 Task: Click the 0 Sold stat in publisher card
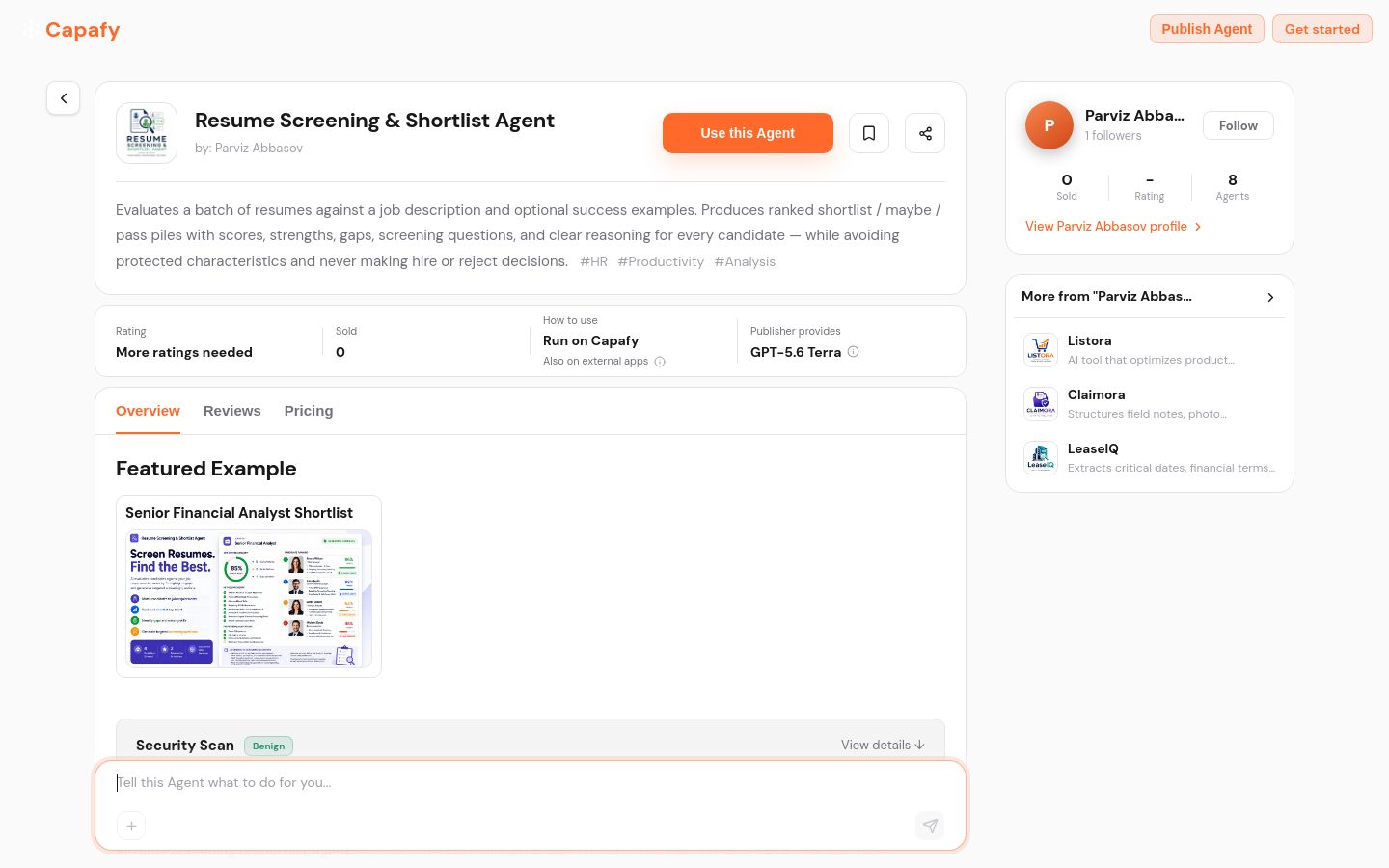click(1067, 186)
